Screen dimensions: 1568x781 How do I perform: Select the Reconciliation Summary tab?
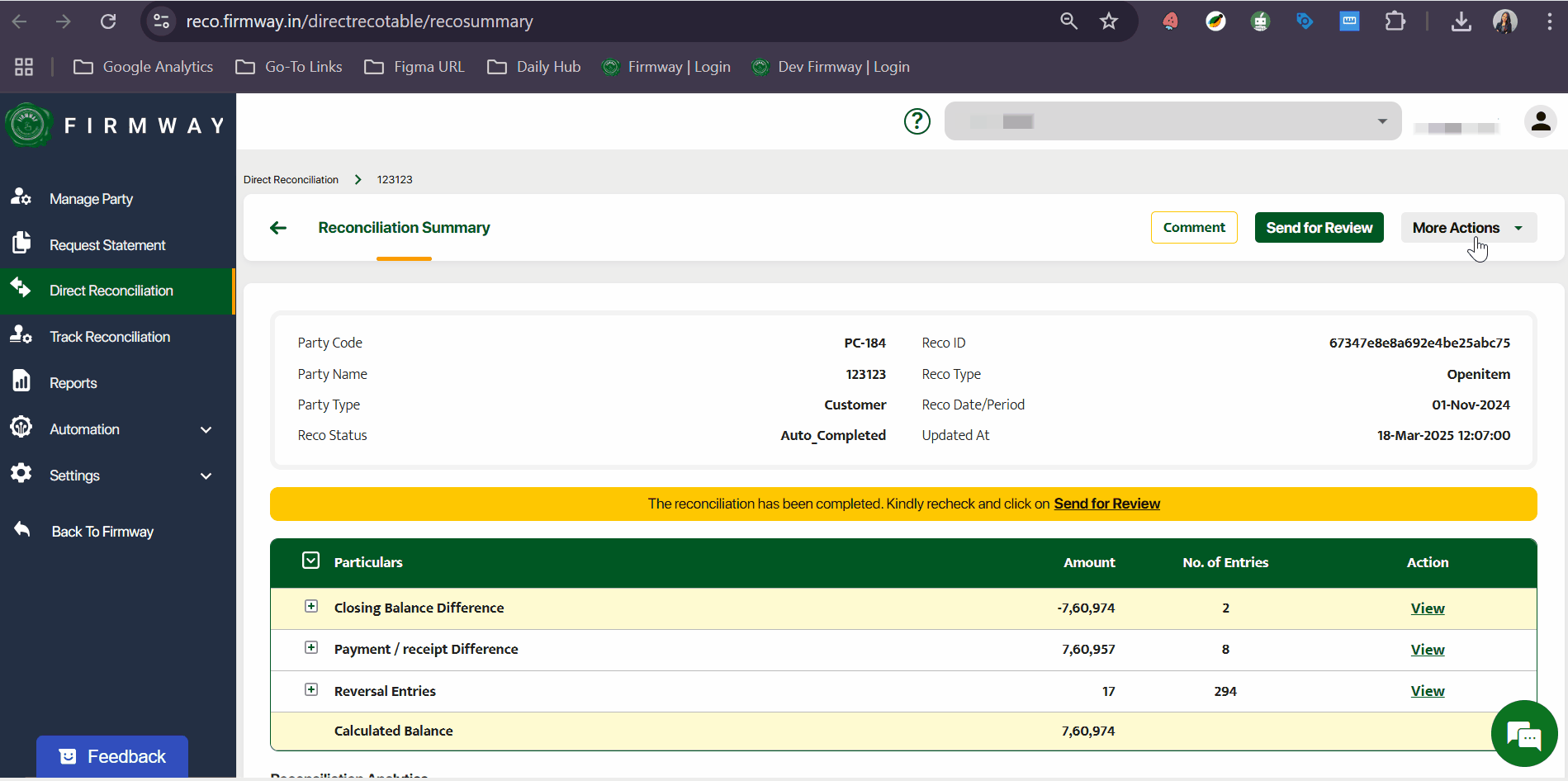click(404, 228)
